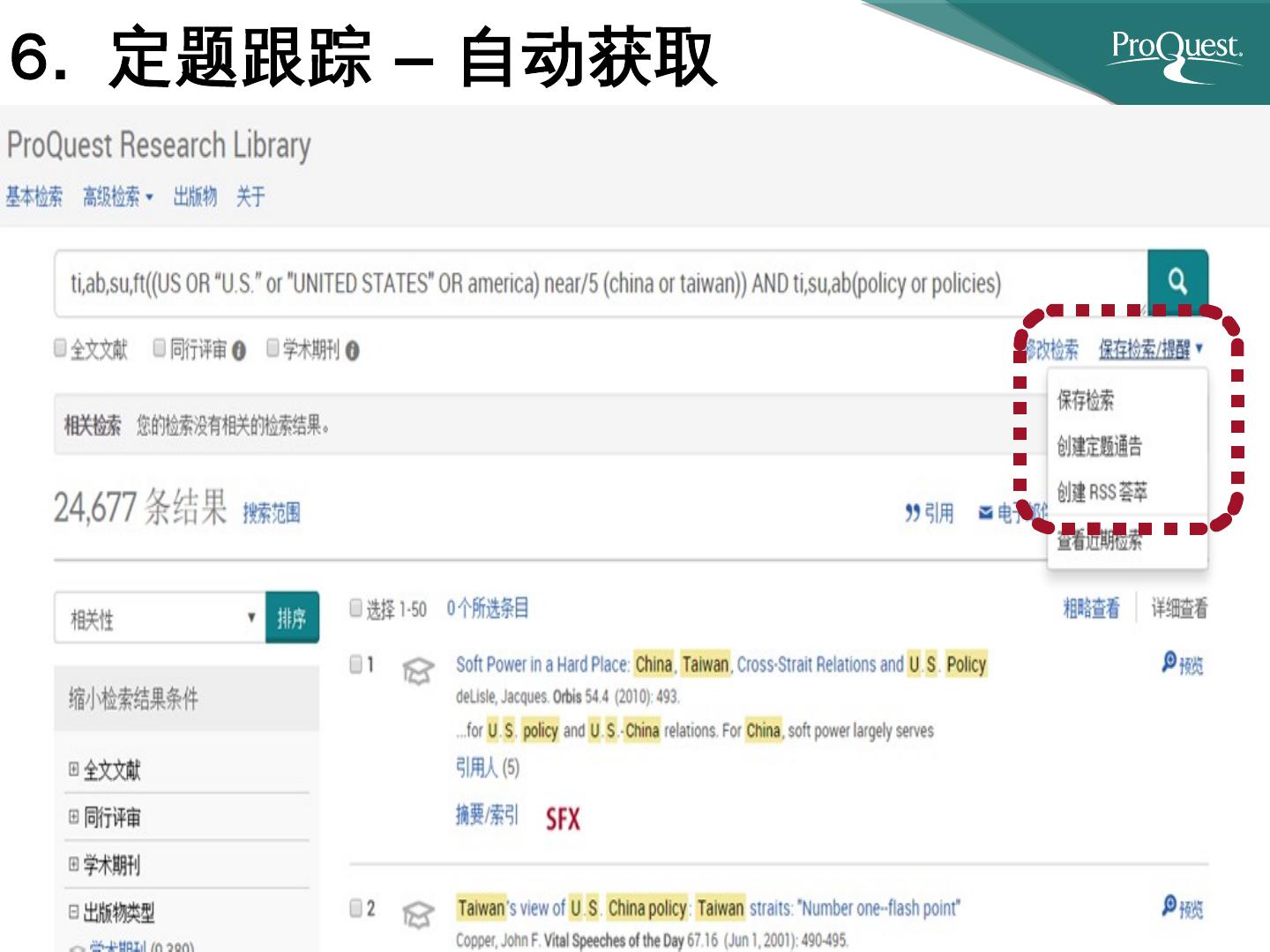Switch to 粗略查看 view
Image resolution: width=1270 pixels, height=952 pixels.
point(1091,607)
